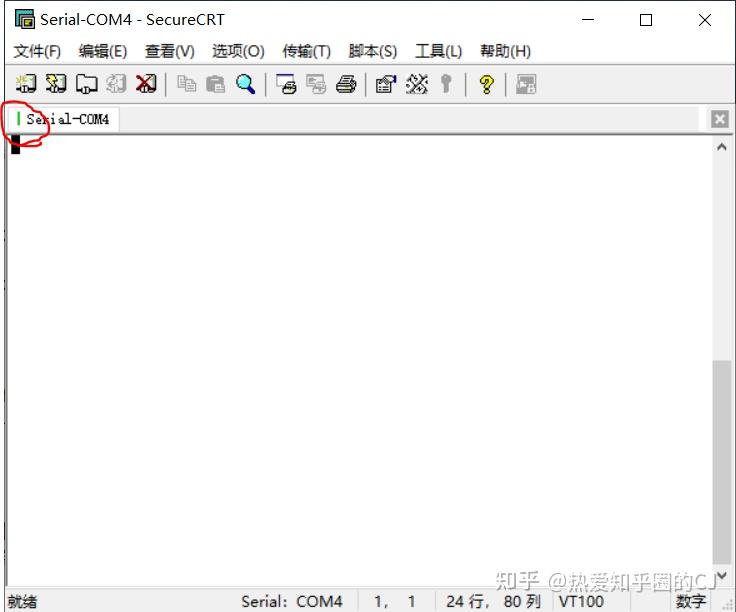This screenshot has width=736, height=612.
Task: Click the yellow Help question mark icon
Action: [x=486, y=85]
